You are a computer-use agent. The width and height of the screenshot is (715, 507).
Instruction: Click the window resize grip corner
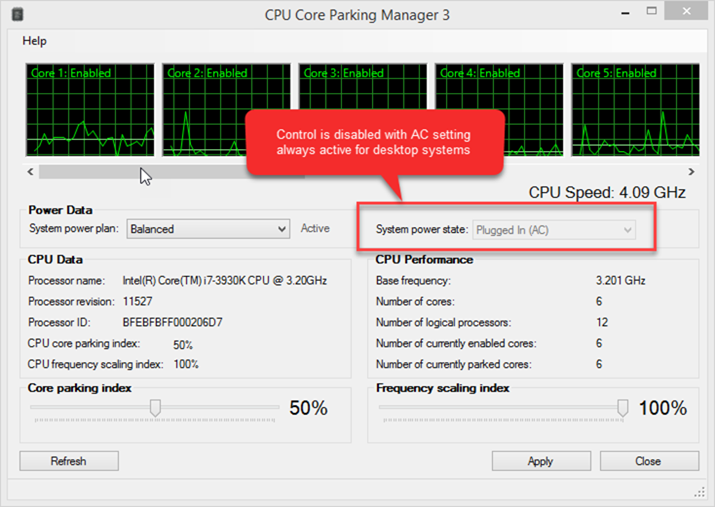699,492
